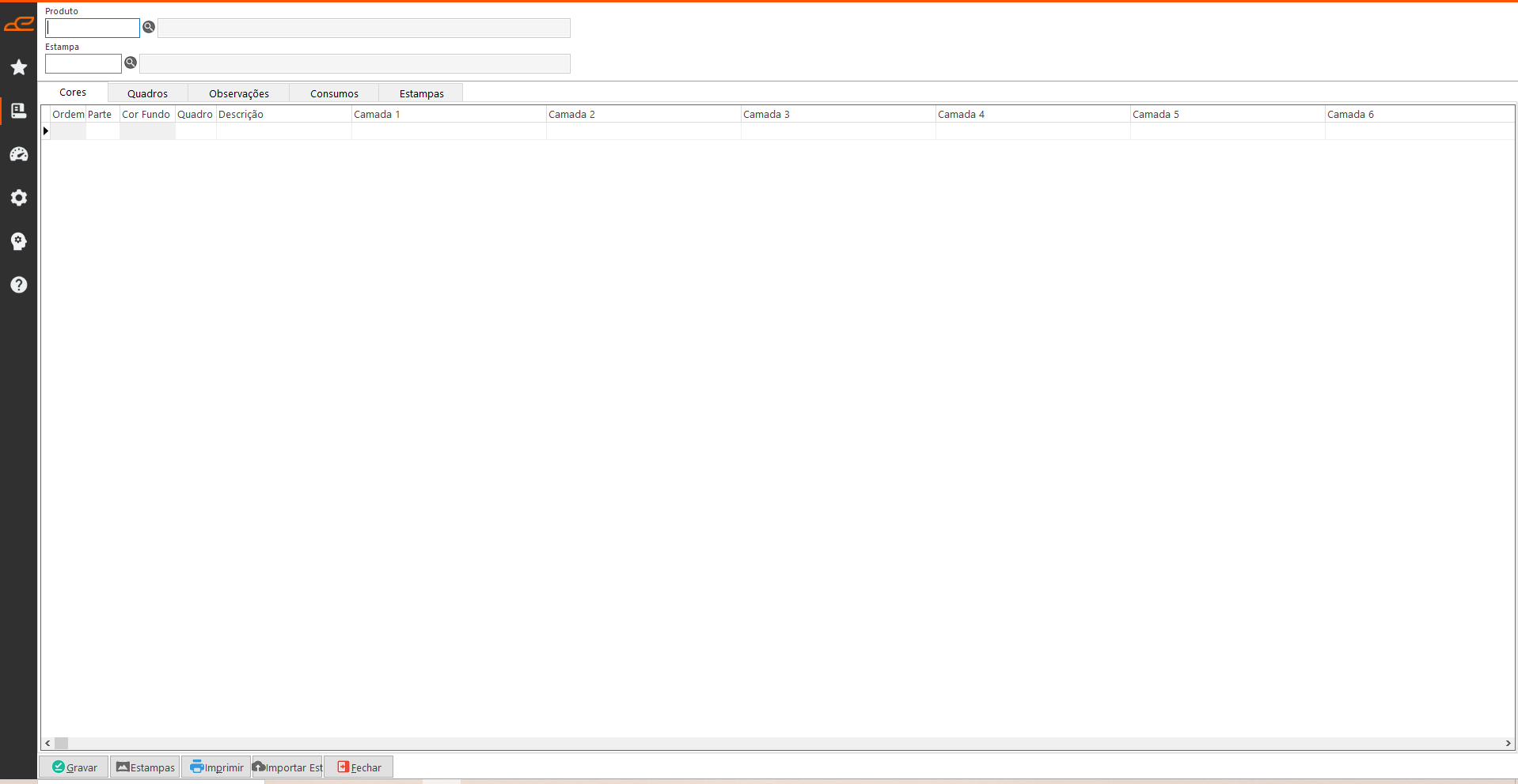Screen dimensions: 1518x784
Task: Click the Produto search magnifier icon
Action: tap(149, 28)
